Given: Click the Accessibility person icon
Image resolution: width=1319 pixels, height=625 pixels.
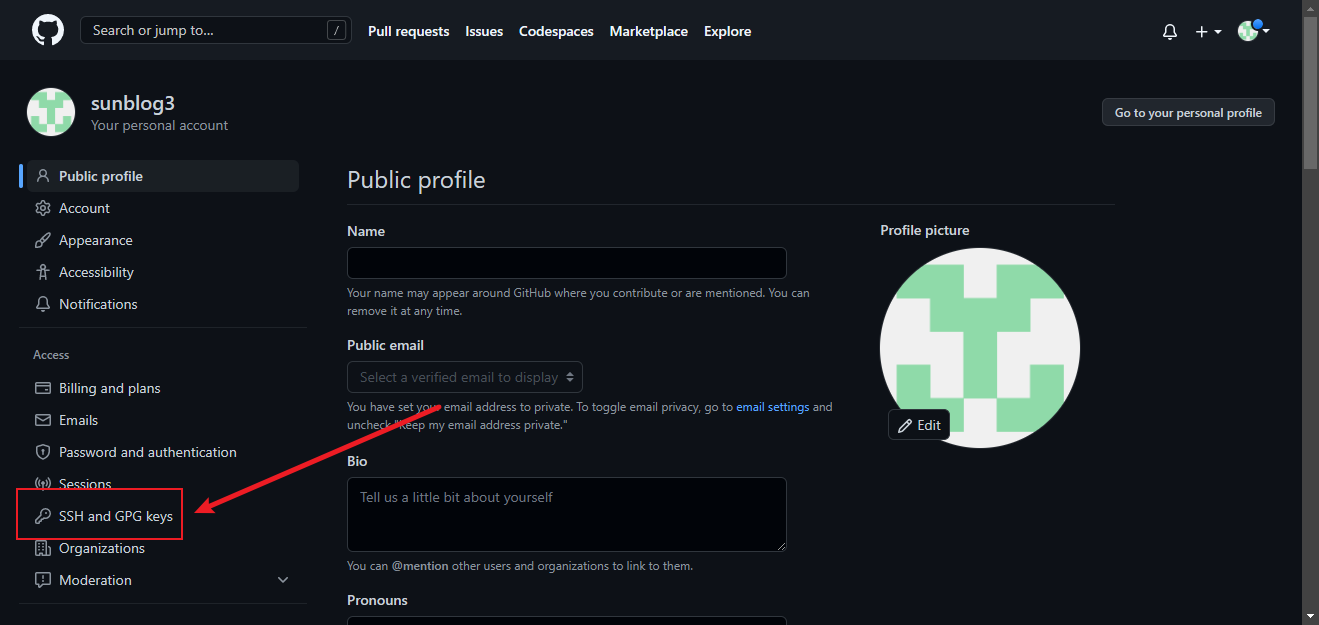Looking at the screenshot, I should [x=43, y=272].
